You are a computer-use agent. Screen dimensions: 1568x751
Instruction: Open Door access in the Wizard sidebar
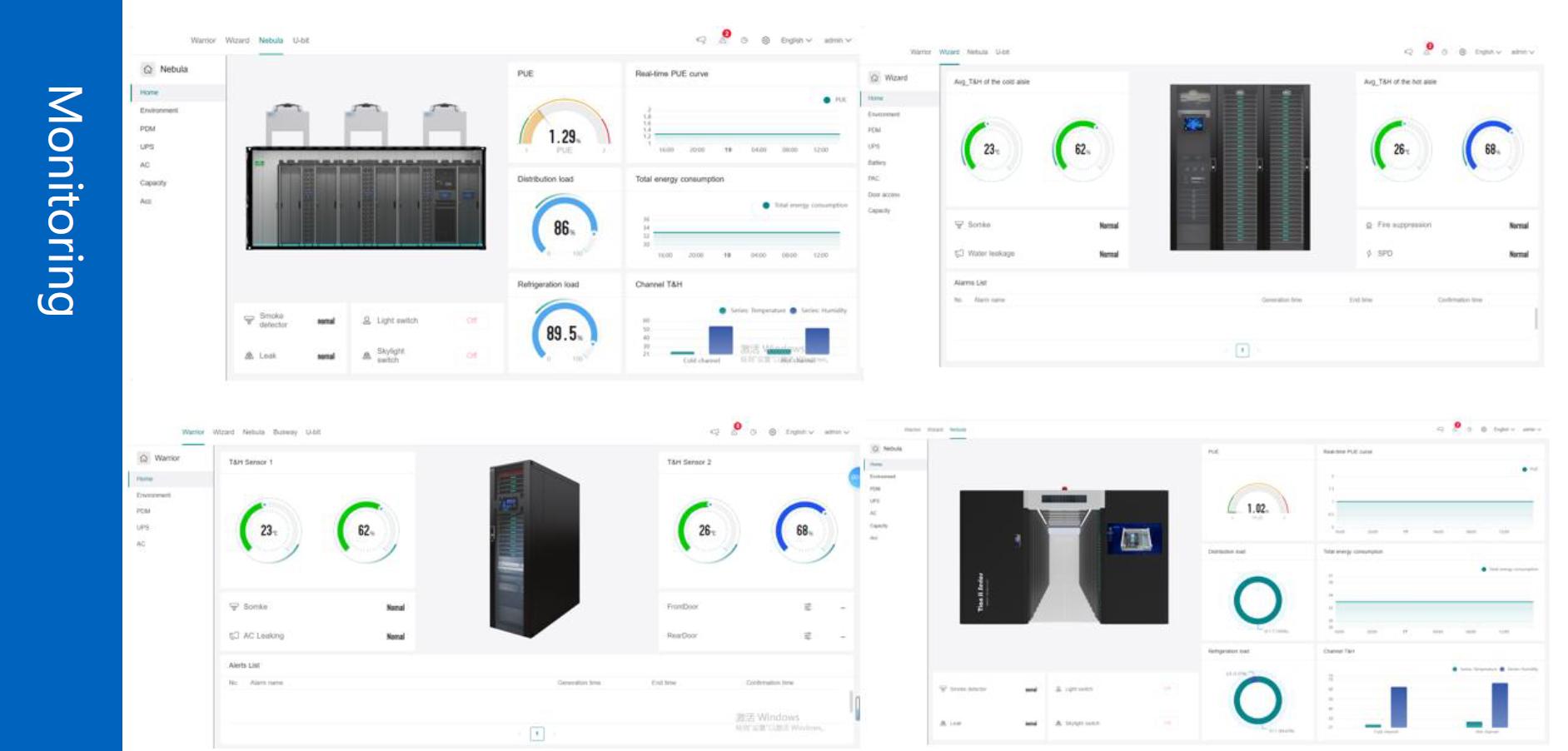point(884,195)
